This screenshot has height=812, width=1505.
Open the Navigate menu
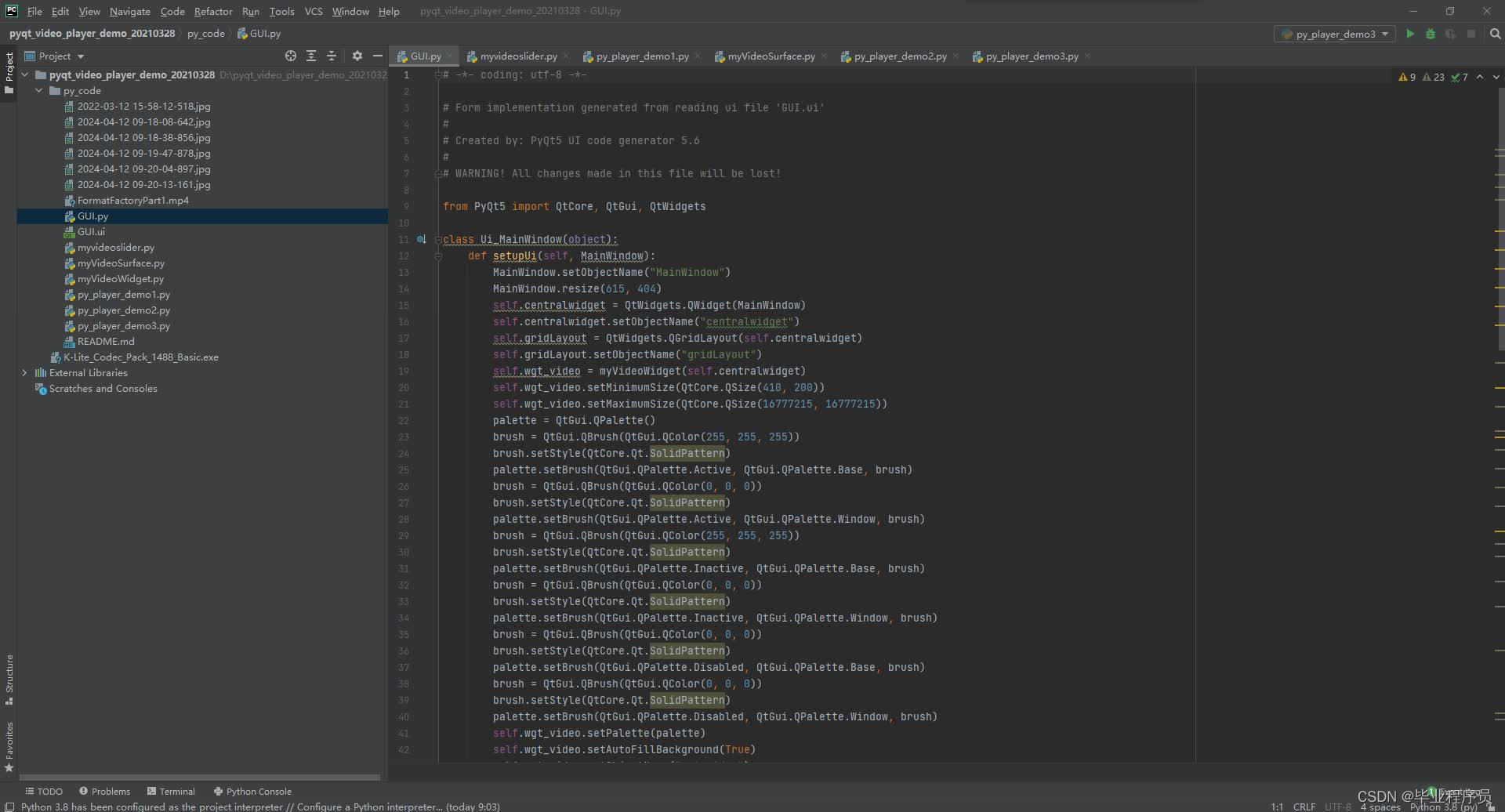(x=129, y=11)
